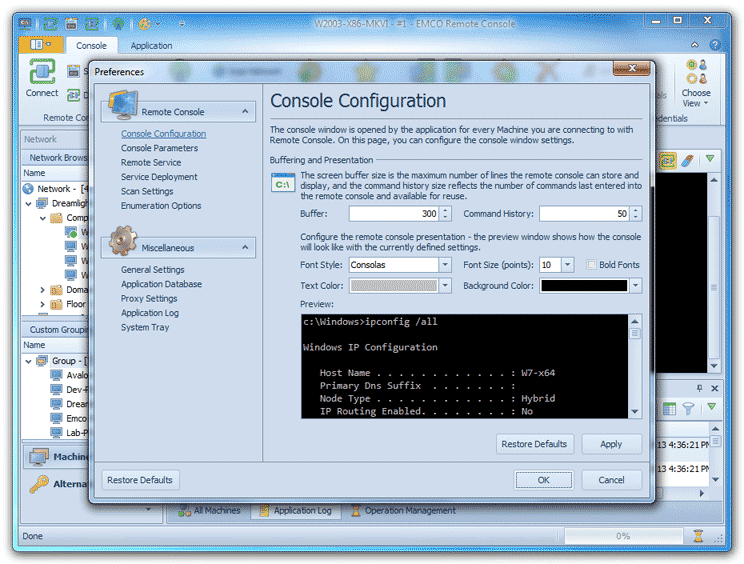Click the color palette icon in title bar
744x564 pixels.
click(x=145, y=23)
